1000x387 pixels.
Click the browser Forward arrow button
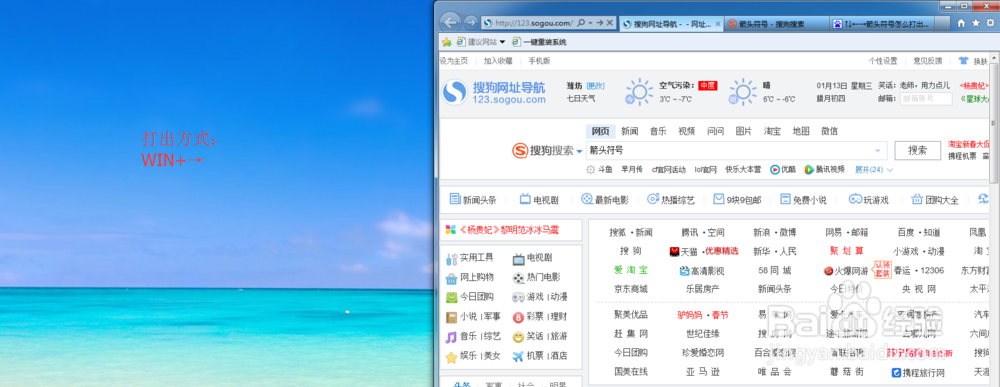click(471, 23)
